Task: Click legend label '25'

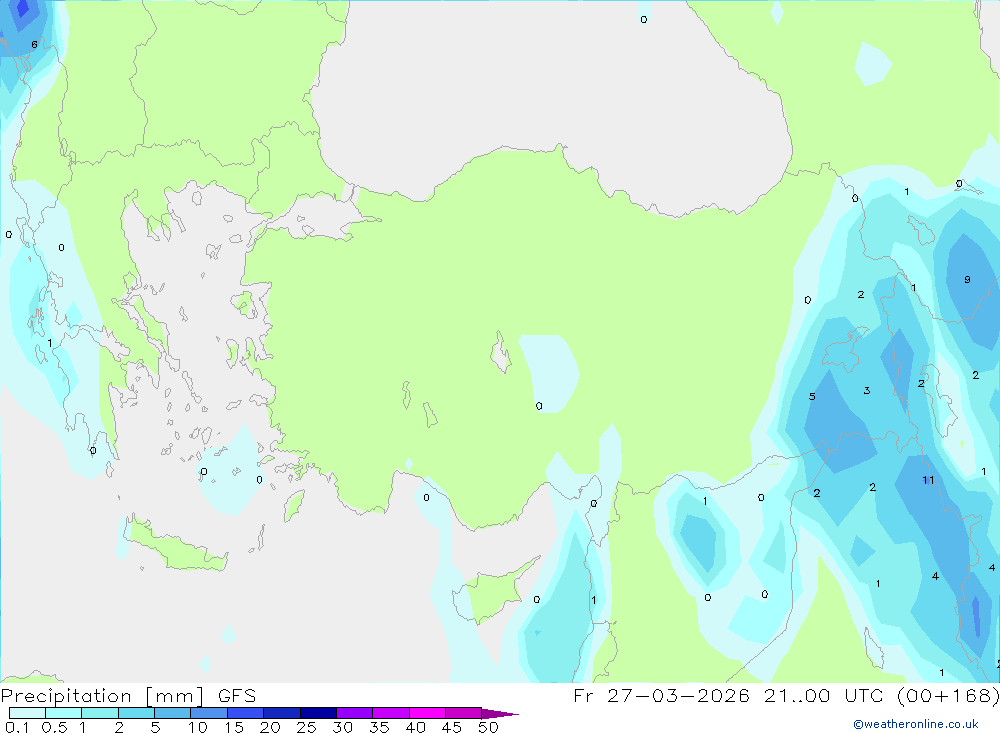Action: coord(307,727)
